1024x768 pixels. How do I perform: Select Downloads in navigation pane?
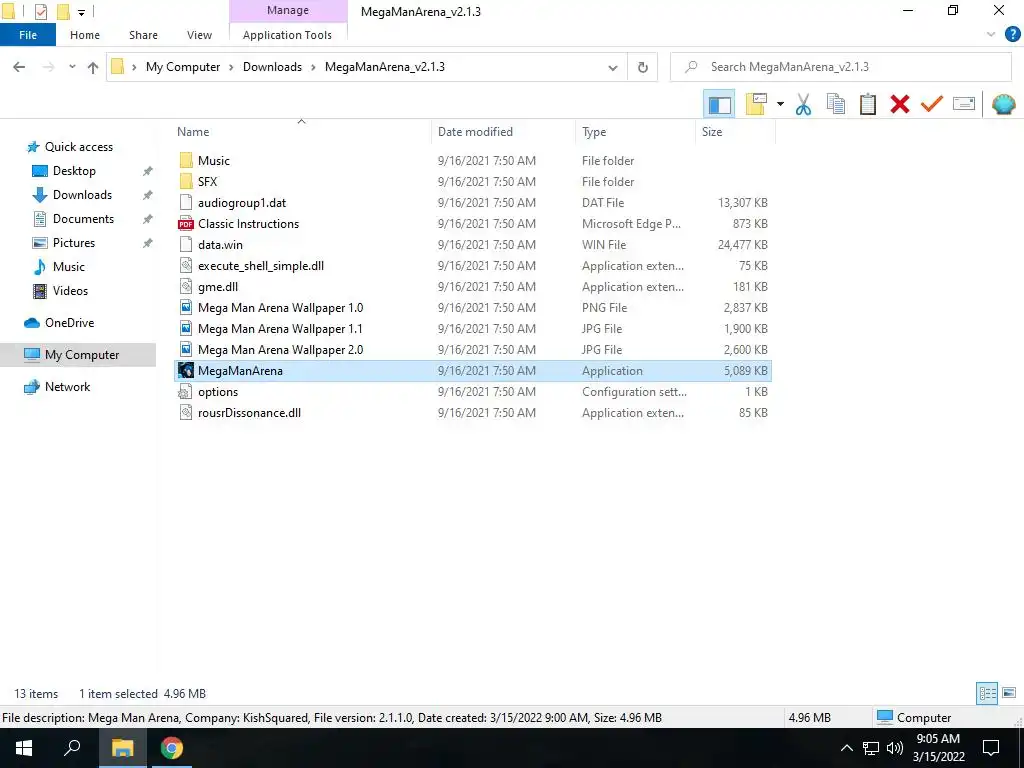82,195
